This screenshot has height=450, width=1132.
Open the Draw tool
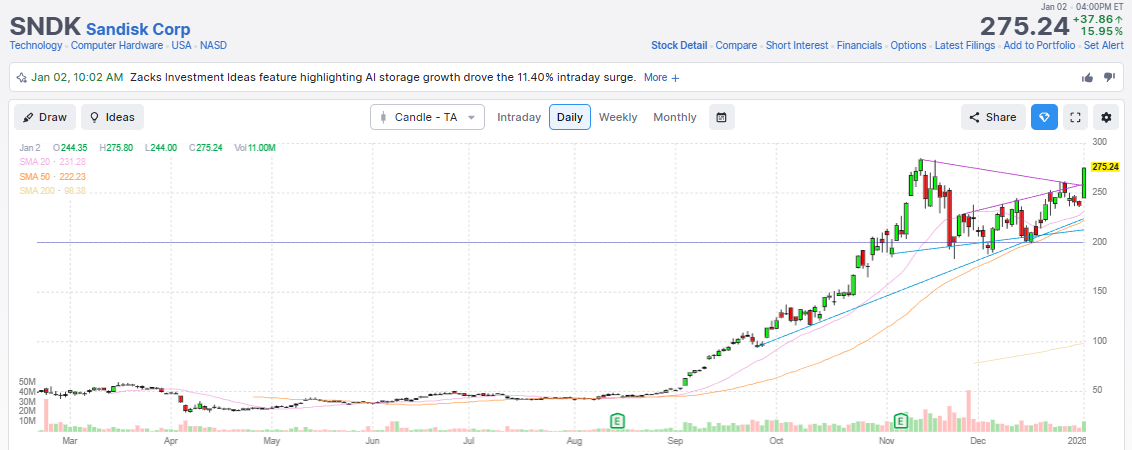pos(44,117)
